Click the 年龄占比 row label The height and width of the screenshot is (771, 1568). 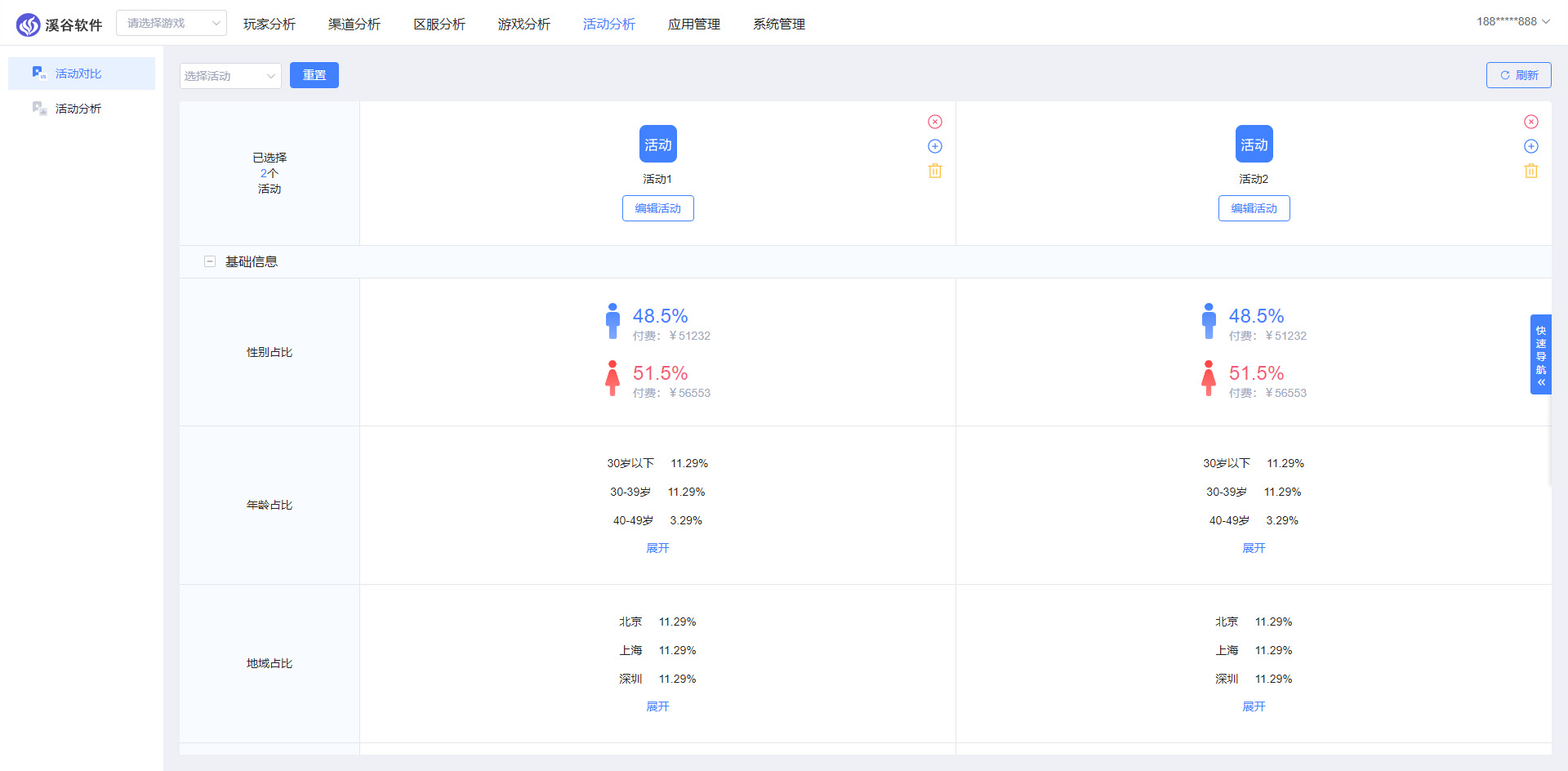269,505
